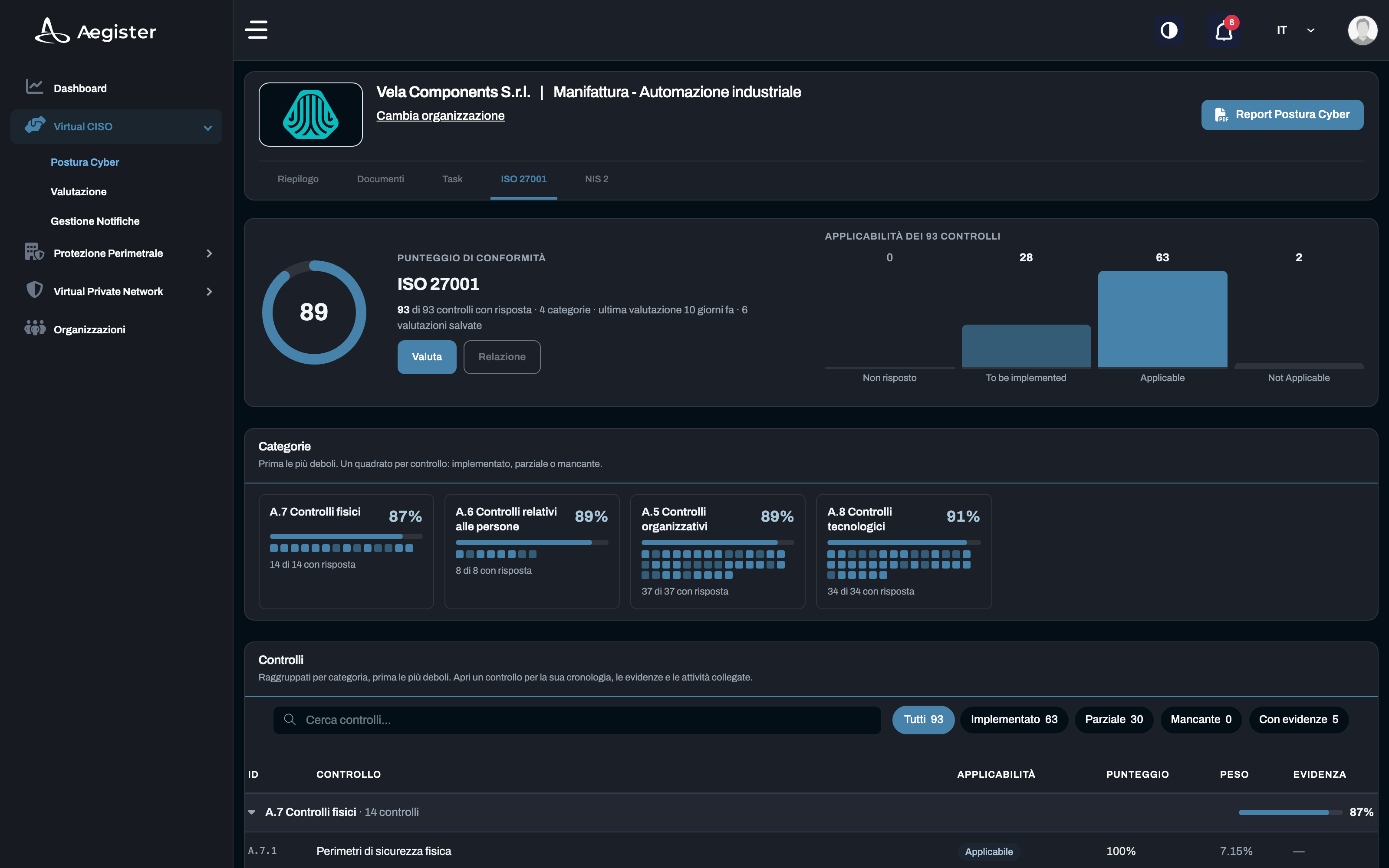Screen dimensions: 1389x868
Task: Open Organizzazioni in the sidebar
Action: coord(89,329)
